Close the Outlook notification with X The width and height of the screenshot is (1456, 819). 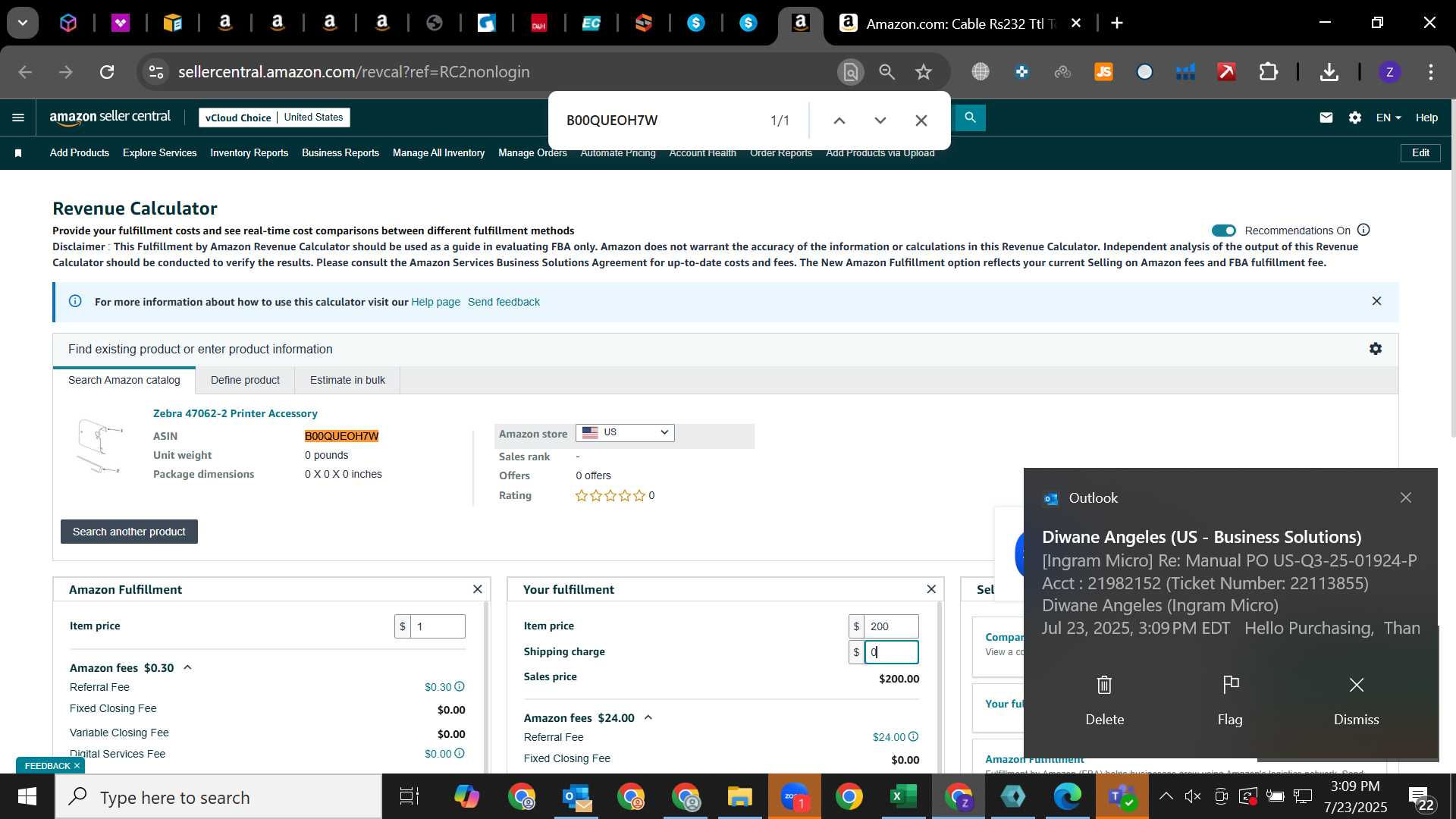click(x=1405, y=497)
